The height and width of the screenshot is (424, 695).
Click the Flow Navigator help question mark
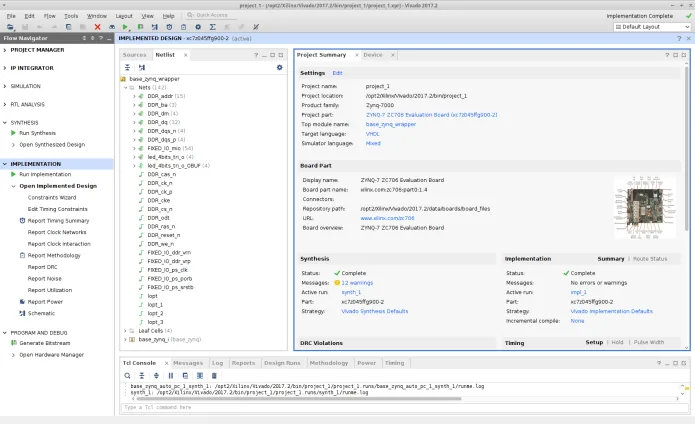click(x=101, y=38)
